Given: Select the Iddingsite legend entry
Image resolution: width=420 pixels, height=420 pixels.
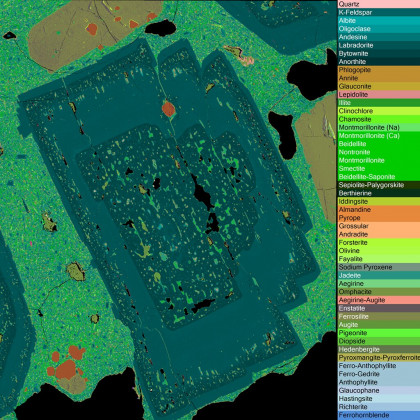Looking at the screenshot, I should (x=379, y=201).
